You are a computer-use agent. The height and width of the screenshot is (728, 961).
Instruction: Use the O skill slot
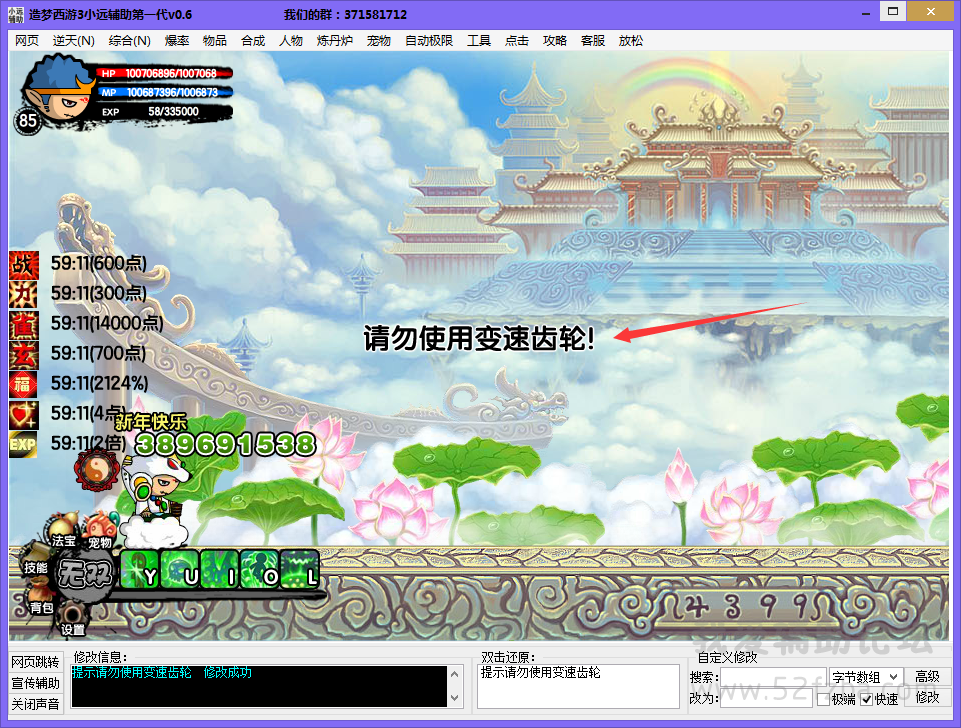[x=259, y=569]
